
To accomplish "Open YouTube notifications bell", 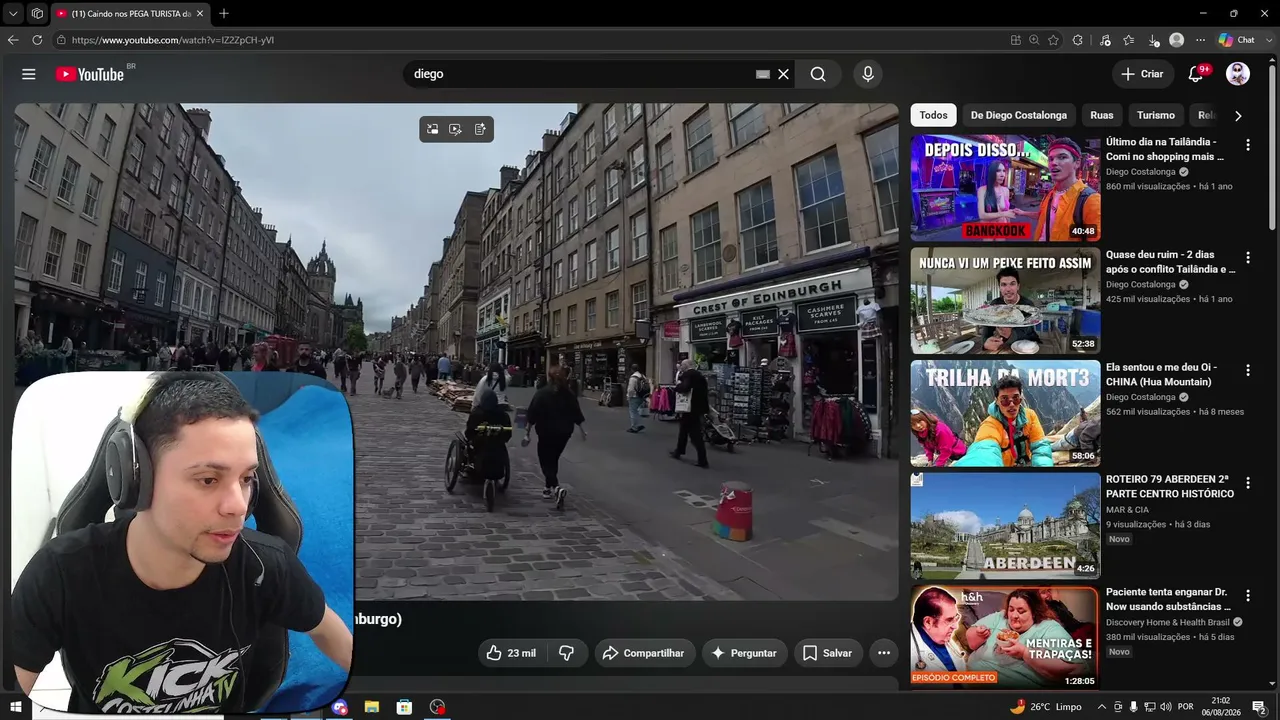I will click(x=1196, y=74).
